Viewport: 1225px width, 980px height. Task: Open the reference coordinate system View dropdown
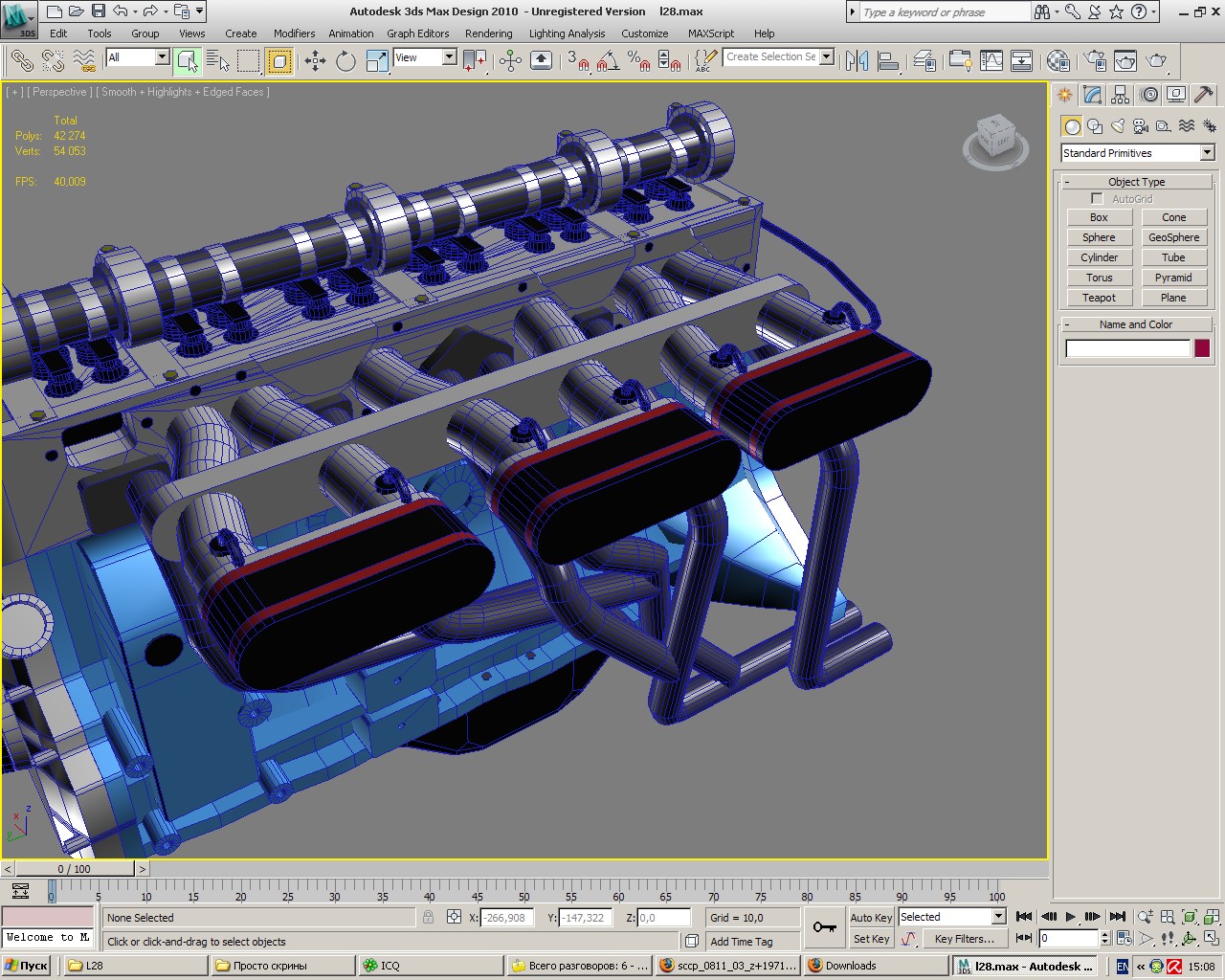(x=425, y=57)
